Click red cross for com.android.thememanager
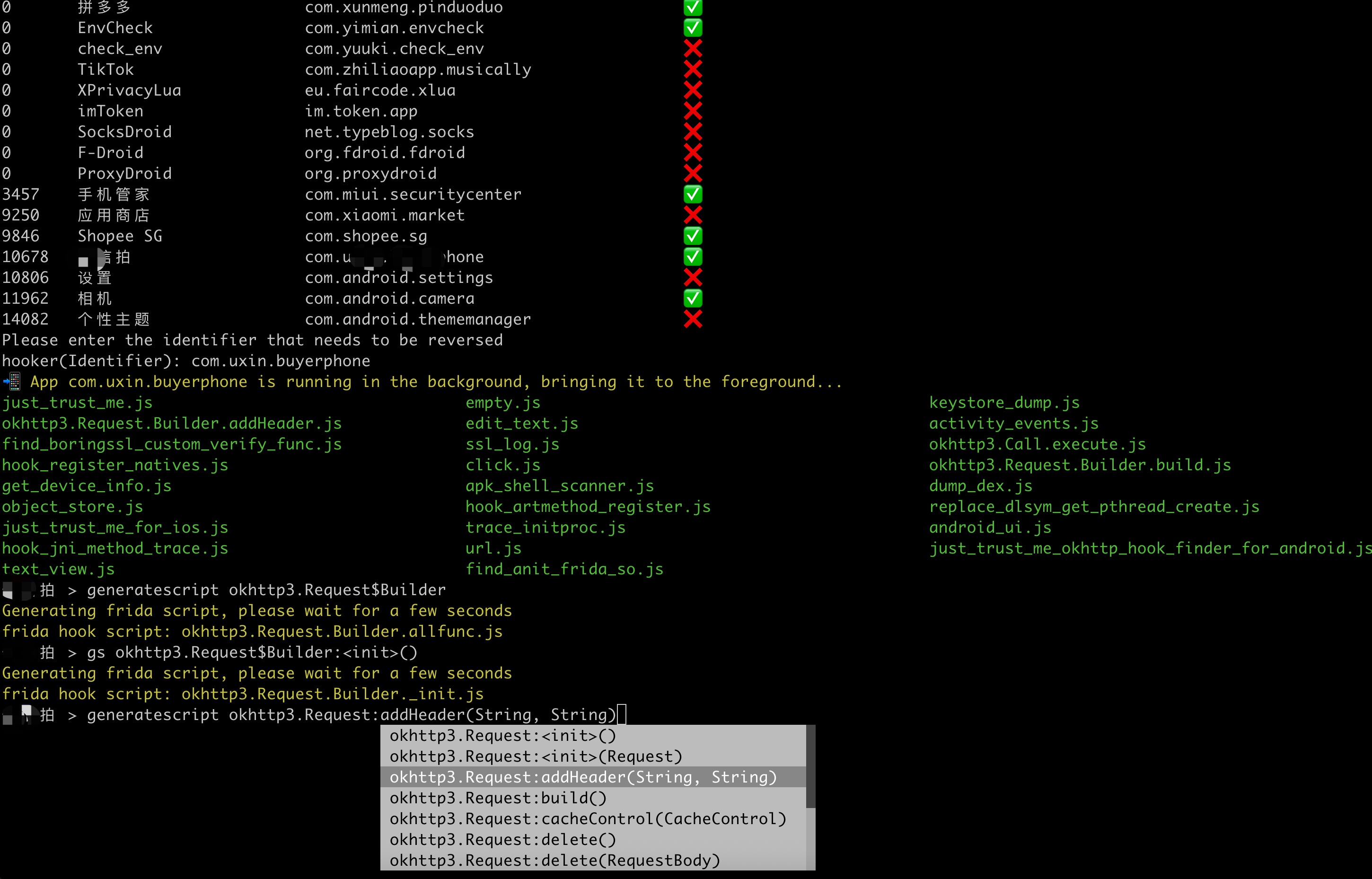Viewport: 1372px width, 879px height. point(692,319)
